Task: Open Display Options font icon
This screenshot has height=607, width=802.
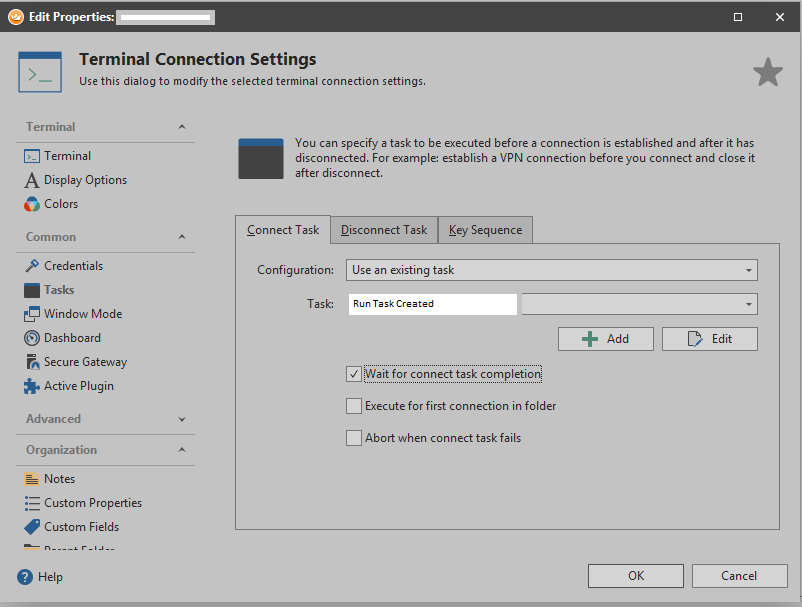Action: tap(32, 180)
